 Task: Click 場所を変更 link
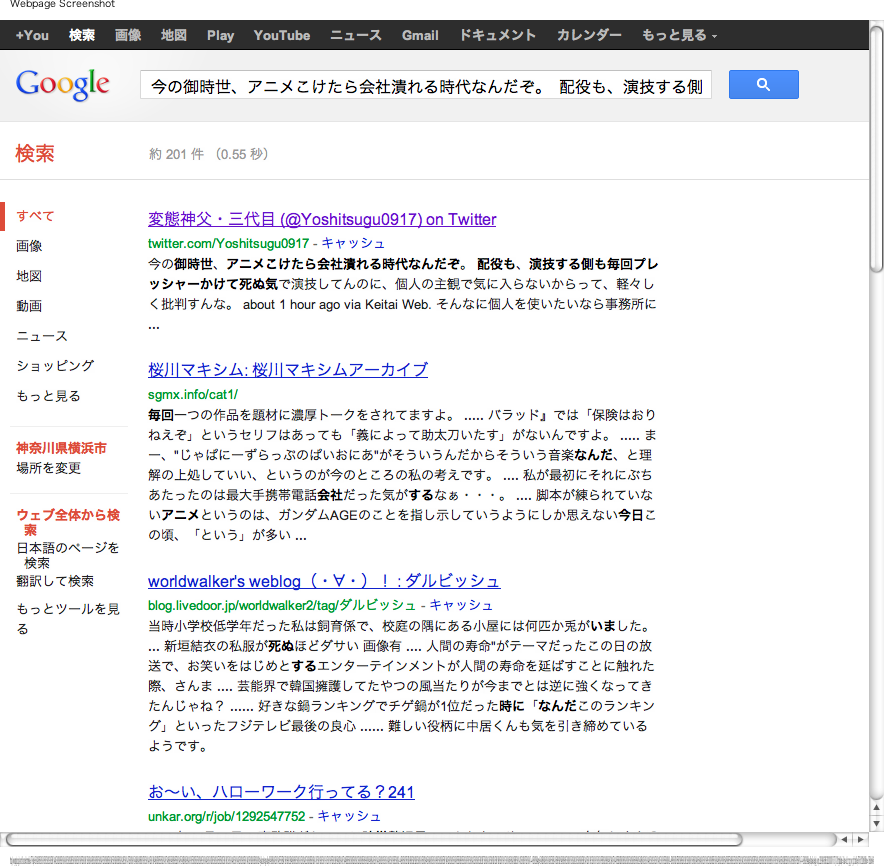coord(48,468)
